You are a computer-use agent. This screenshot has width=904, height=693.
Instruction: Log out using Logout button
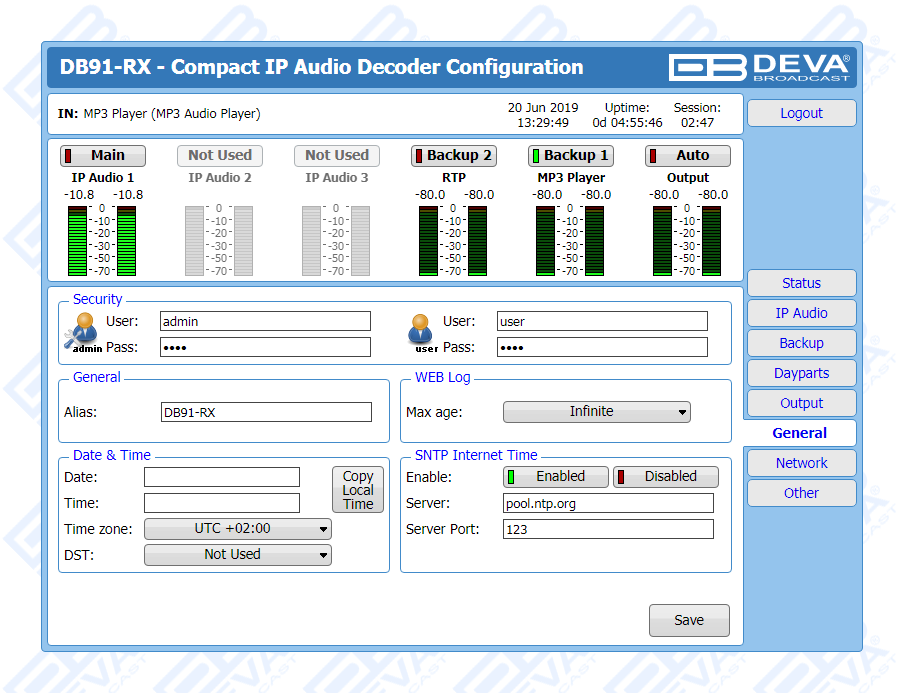[801, 113]
